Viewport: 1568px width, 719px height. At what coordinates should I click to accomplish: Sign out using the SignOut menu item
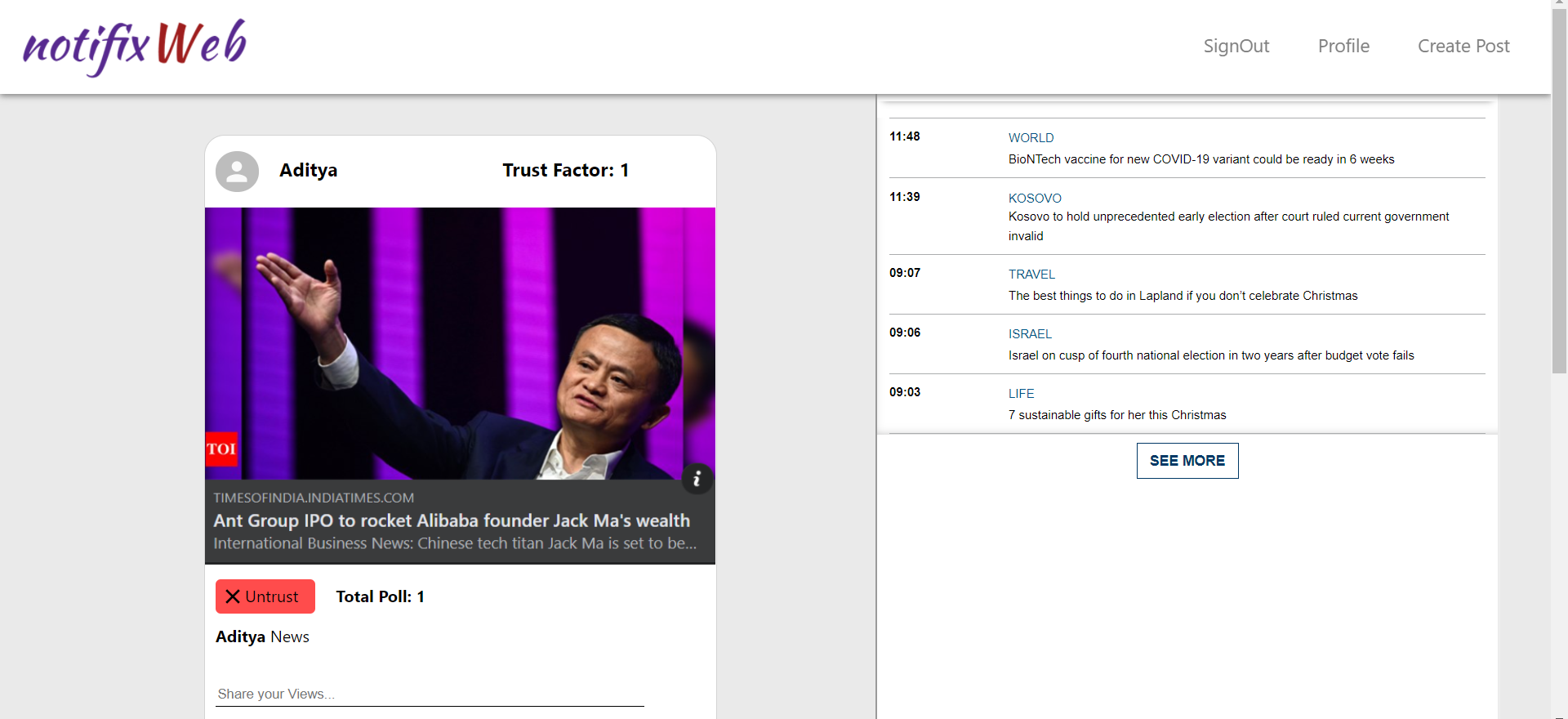coord(1236,47)
